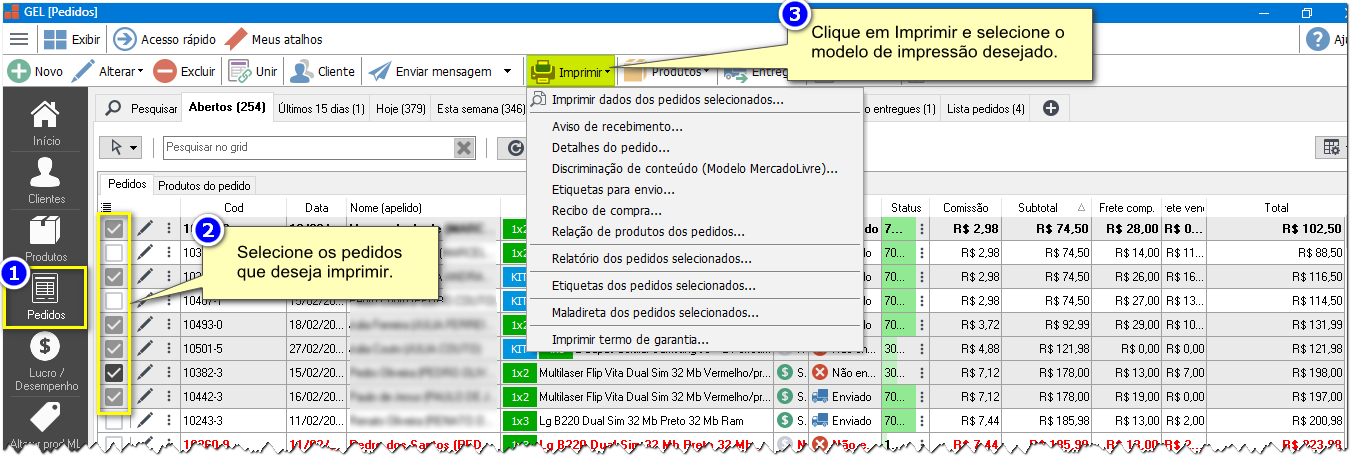Switch to the Abertos (254) tab
Image resolution: width=1351 pixels, height=463 pixels.
(x=227, y=108)
